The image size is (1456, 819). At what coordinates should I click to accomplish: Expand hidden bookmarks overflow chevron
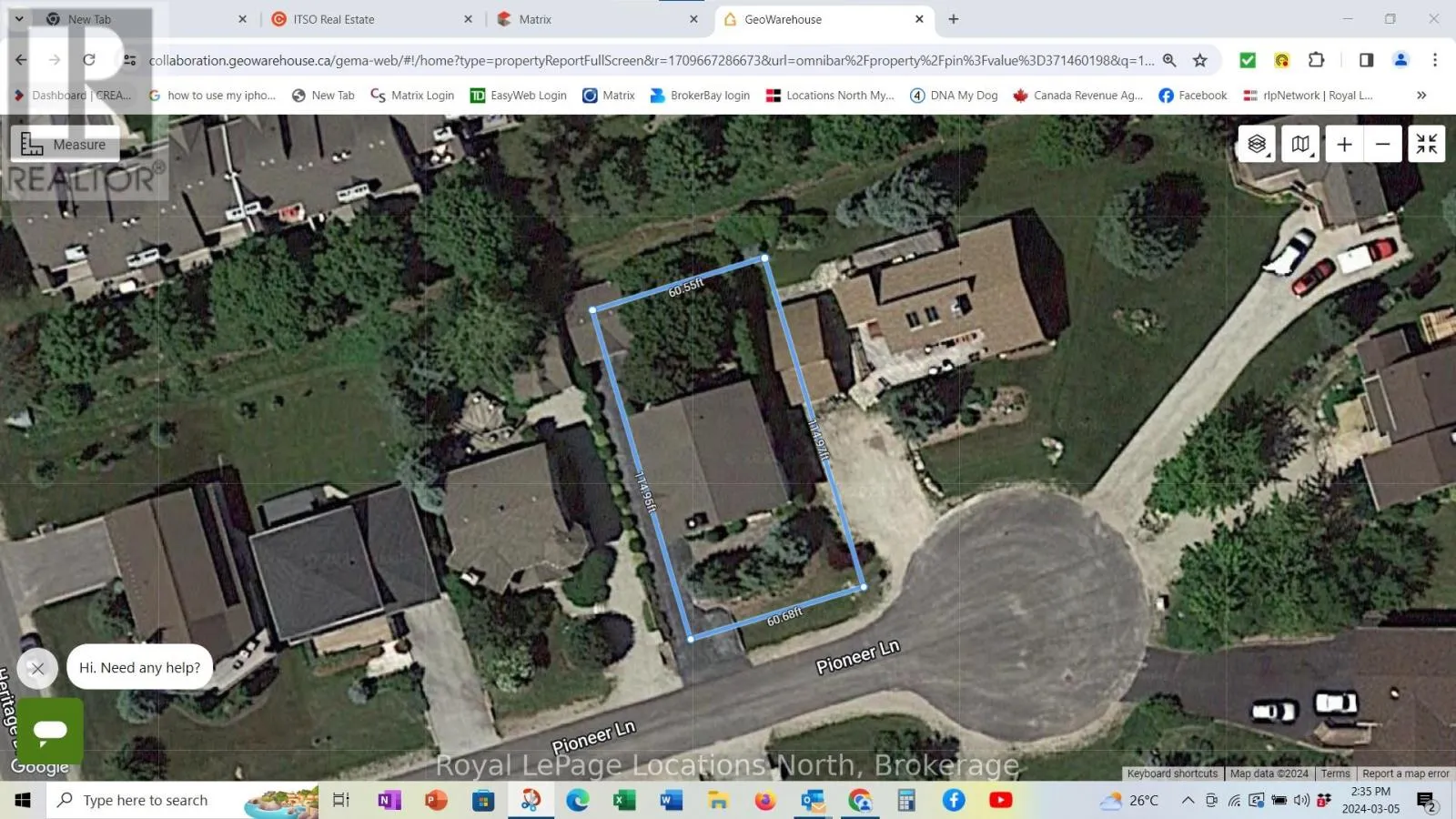tap(1421, 95)
